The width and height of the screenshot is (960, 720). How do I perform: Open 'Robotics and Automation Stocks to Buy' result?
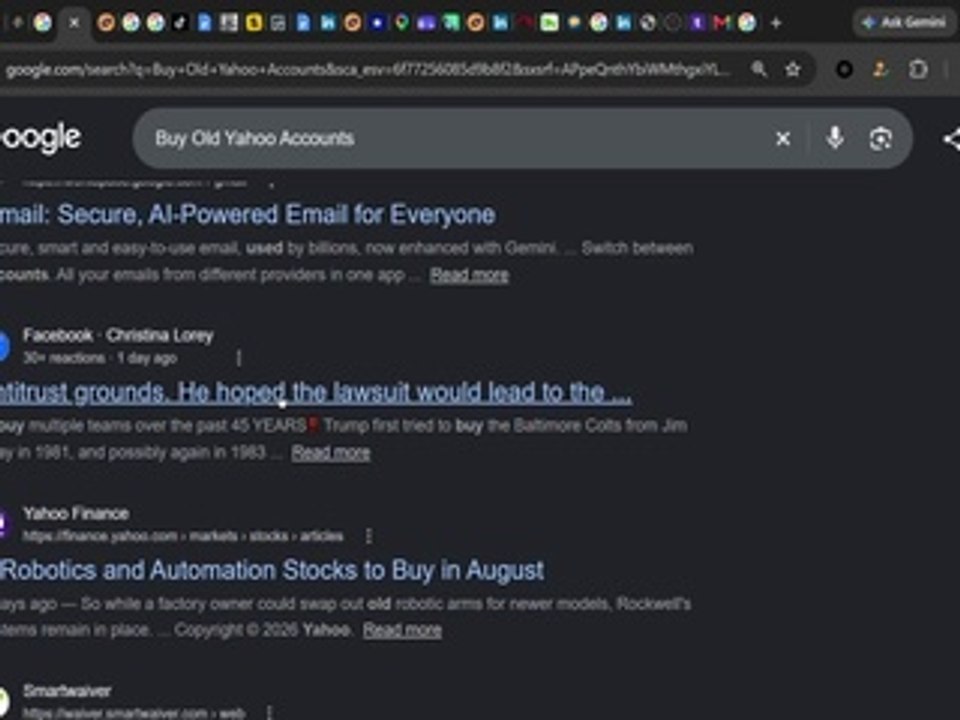pyautogui.click(x=272, y=571)
